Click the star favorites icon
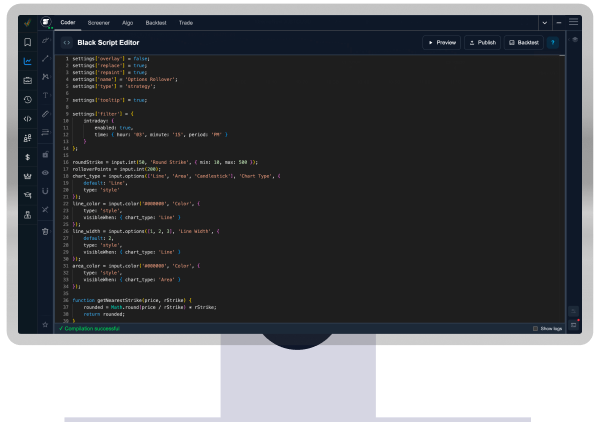600x425 pixels. coord(45,324)
